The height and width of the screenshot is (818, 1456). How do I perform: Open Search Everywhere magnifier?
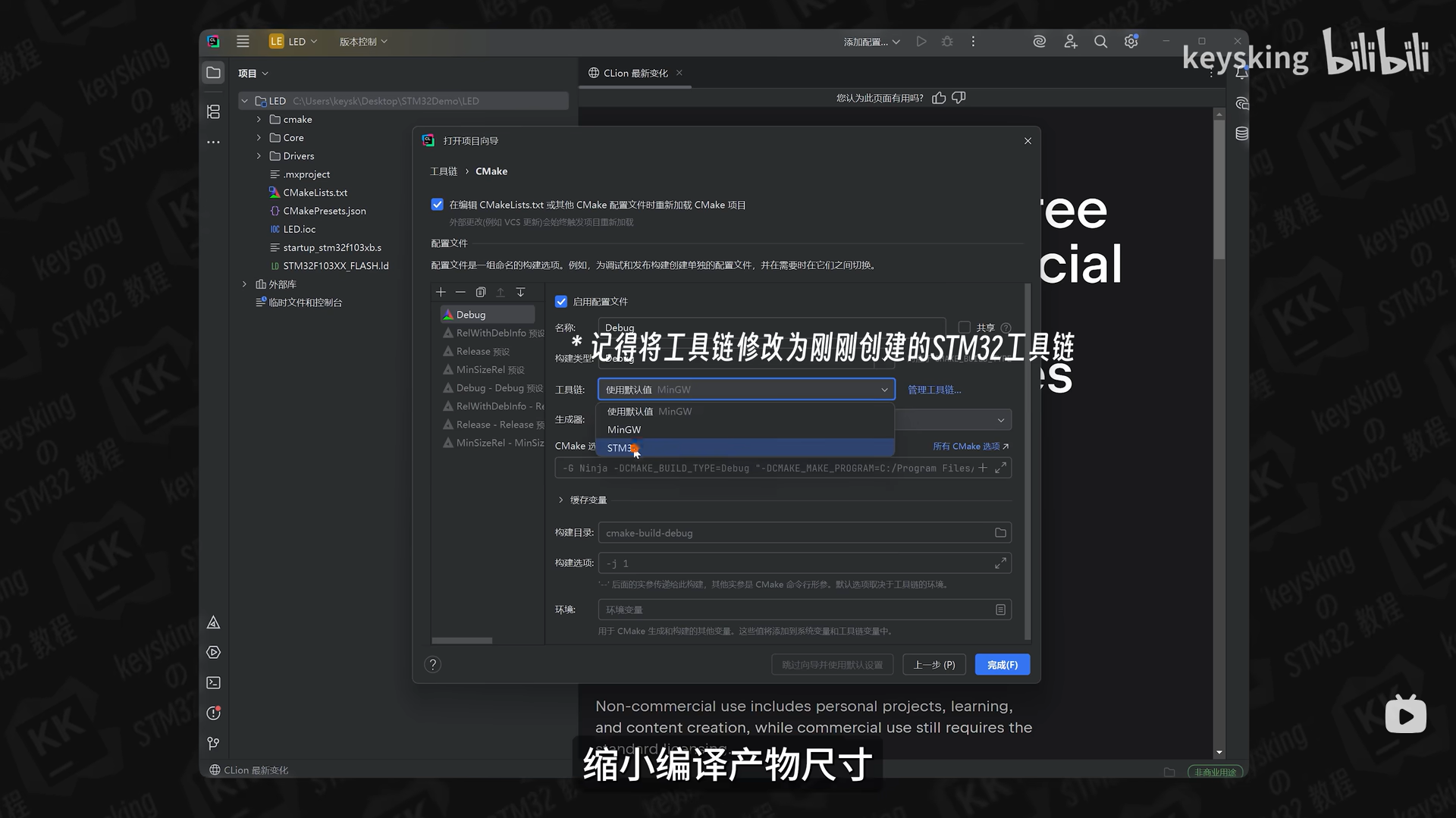[1100, 42]
